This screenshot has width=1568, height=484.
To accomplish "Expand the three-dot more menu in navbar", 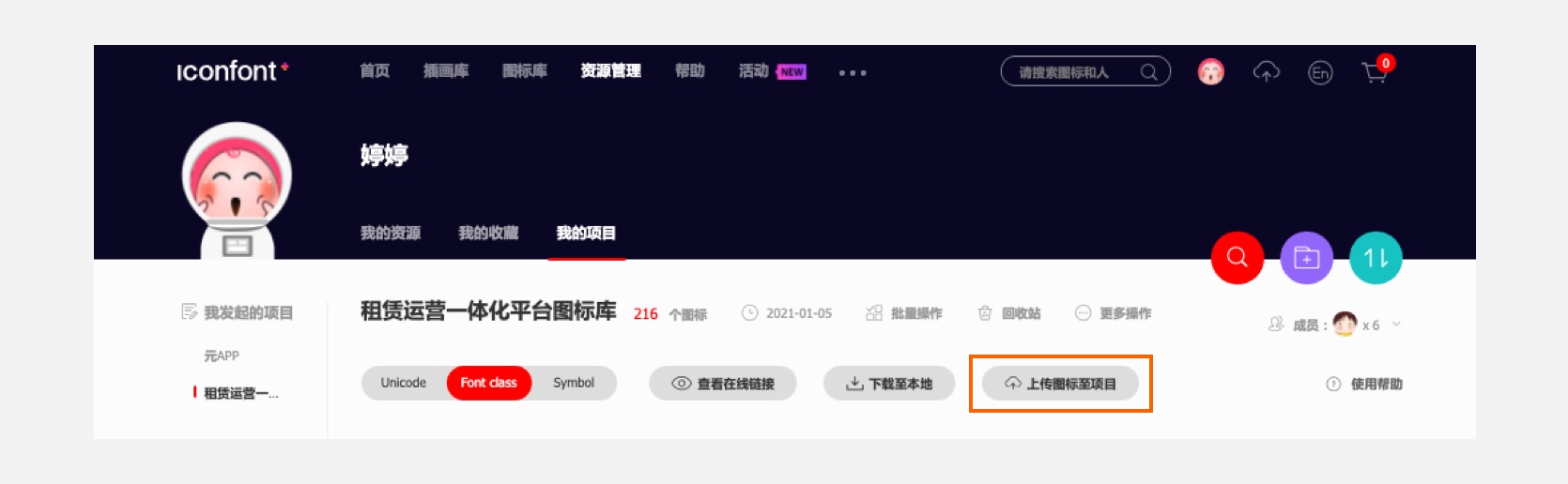I will coord(853,72).
